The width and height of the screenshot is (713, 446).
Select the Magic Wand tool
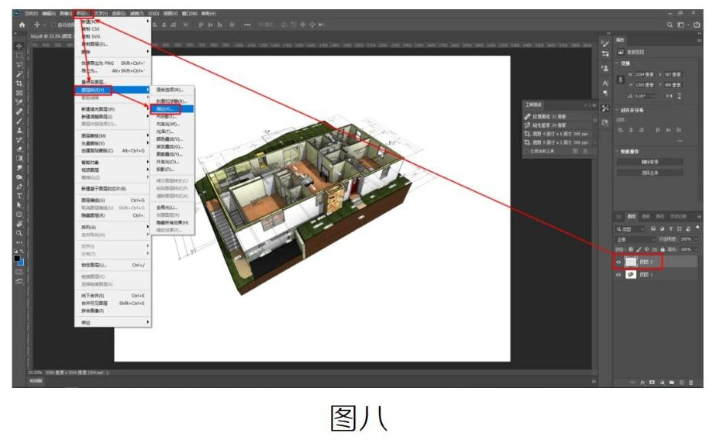point(19,74)
